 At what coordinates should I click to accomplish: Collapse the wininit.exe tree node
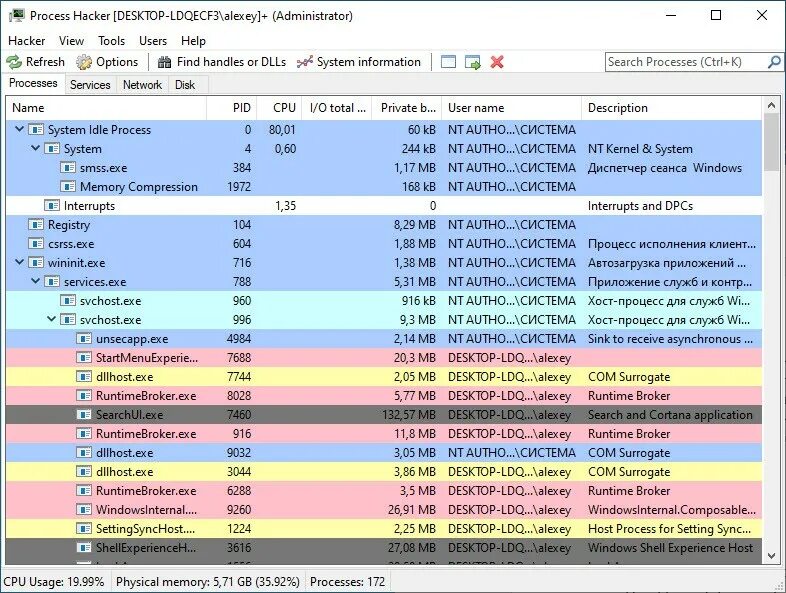[20, 262]
